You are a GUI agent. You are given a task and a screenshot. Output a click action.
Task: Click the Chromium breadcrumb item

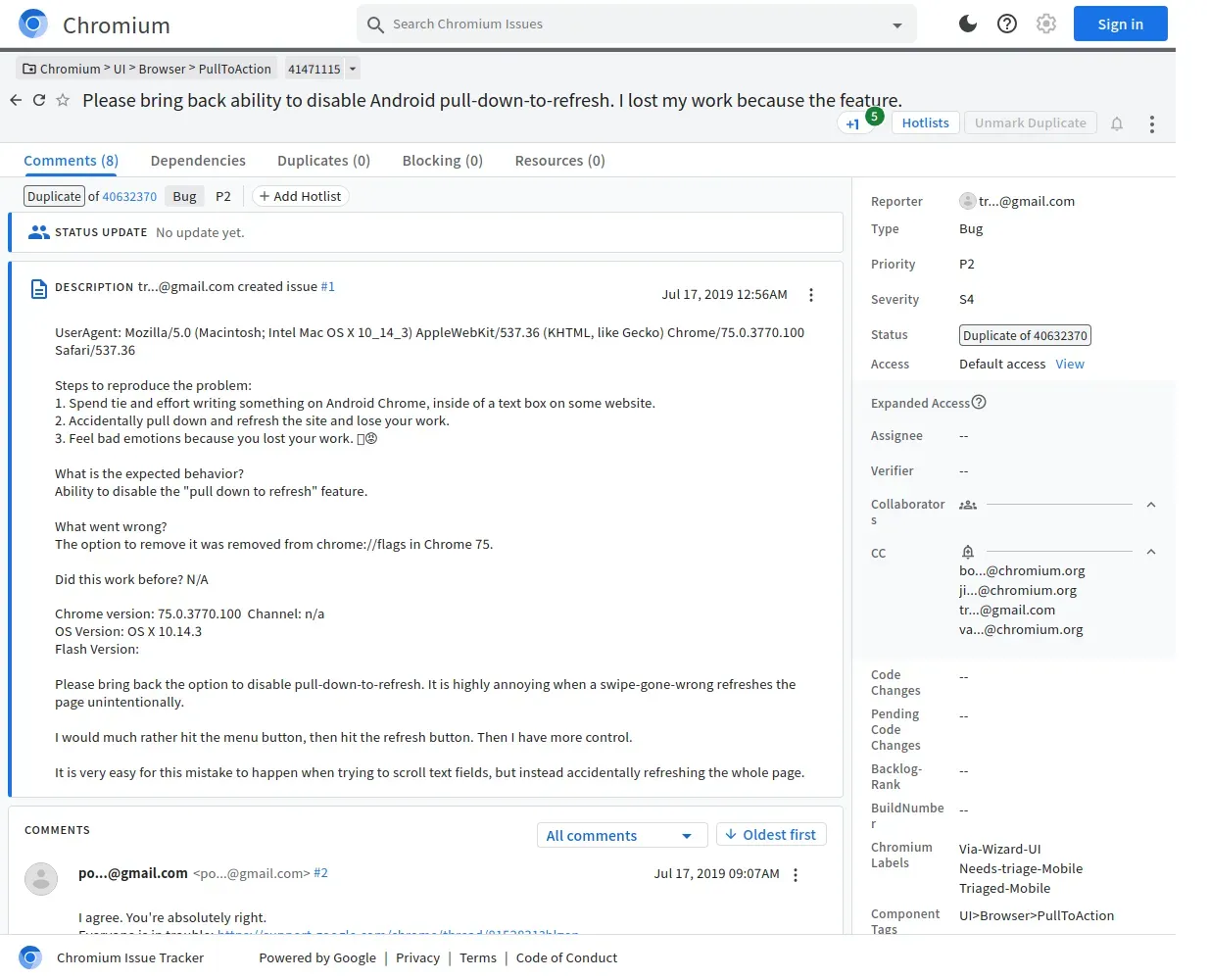click(x=70, y=69)
